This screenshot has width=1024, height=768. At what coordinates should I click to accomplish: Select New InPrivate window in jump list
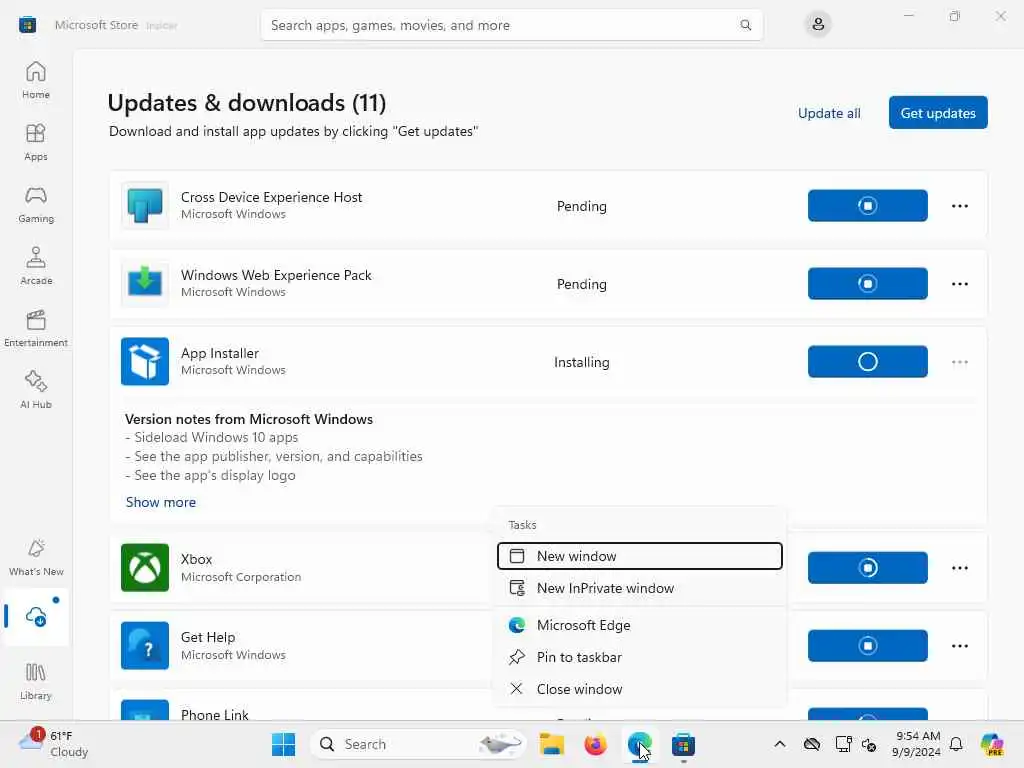coord(639,588)
